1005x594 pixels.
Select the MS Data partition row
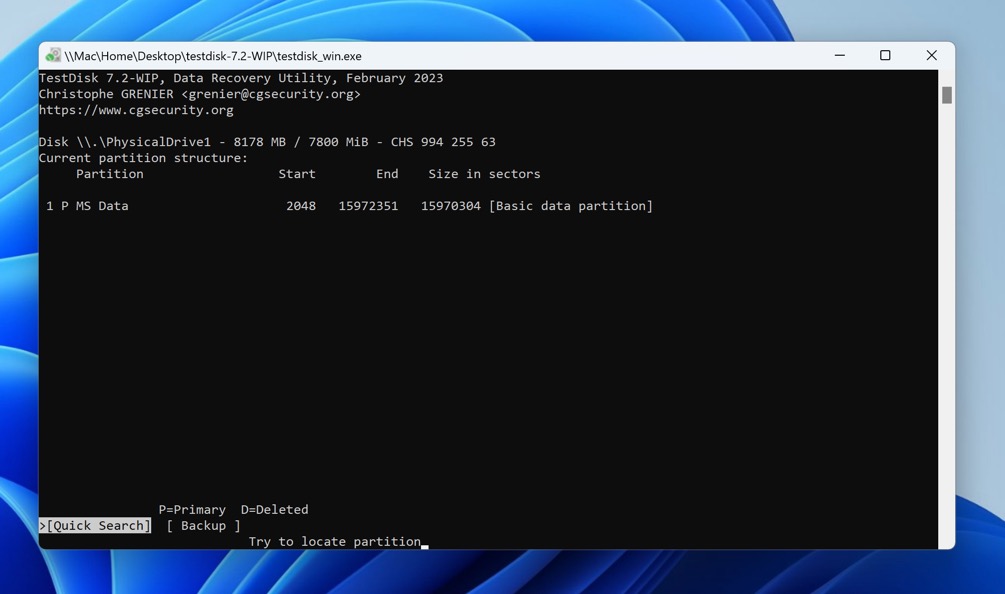click(x=349, y=206)
